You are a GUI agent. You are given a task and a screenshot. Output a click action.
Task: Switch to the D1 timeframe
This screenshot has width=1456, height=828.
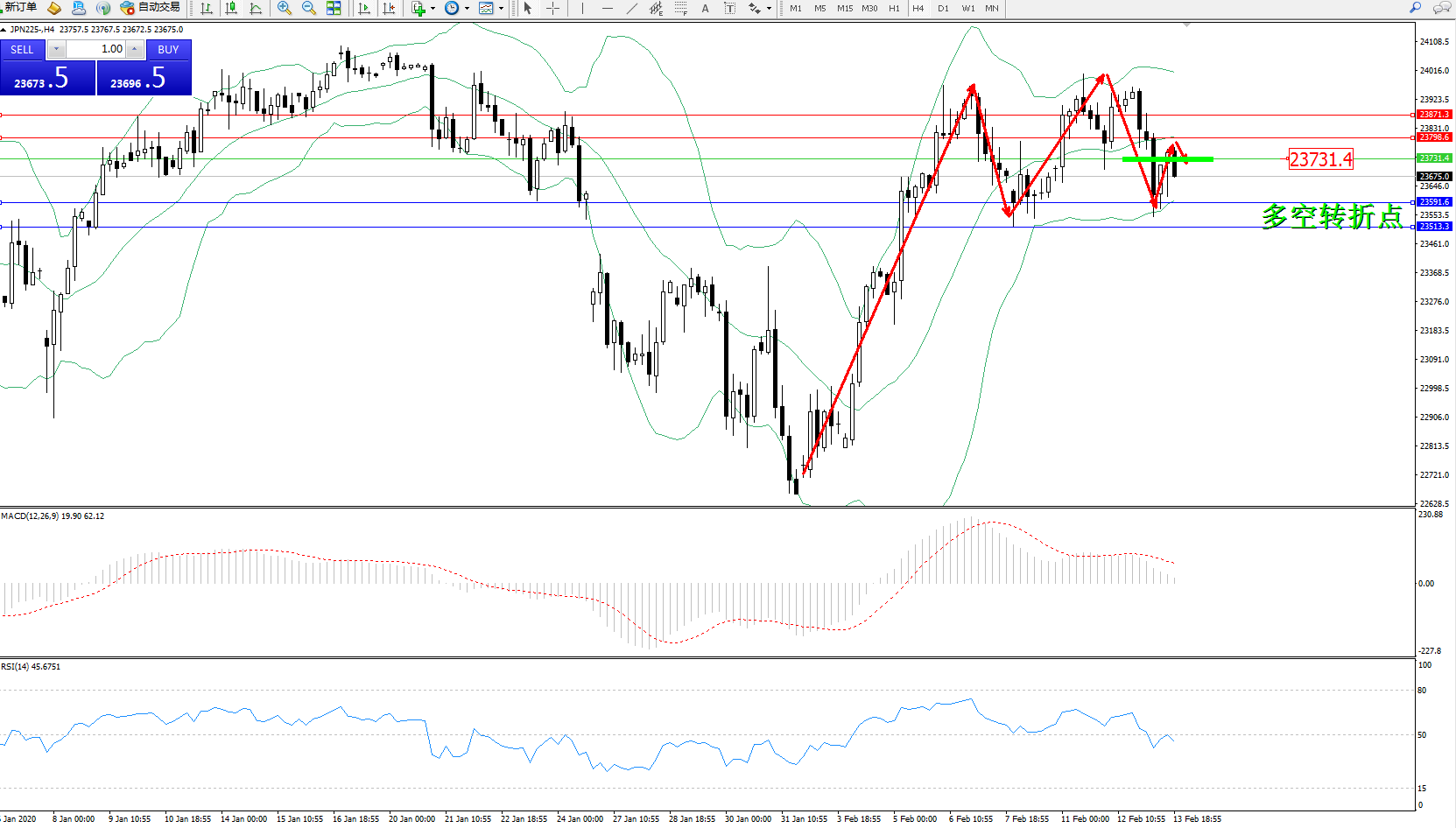point(943,8)
